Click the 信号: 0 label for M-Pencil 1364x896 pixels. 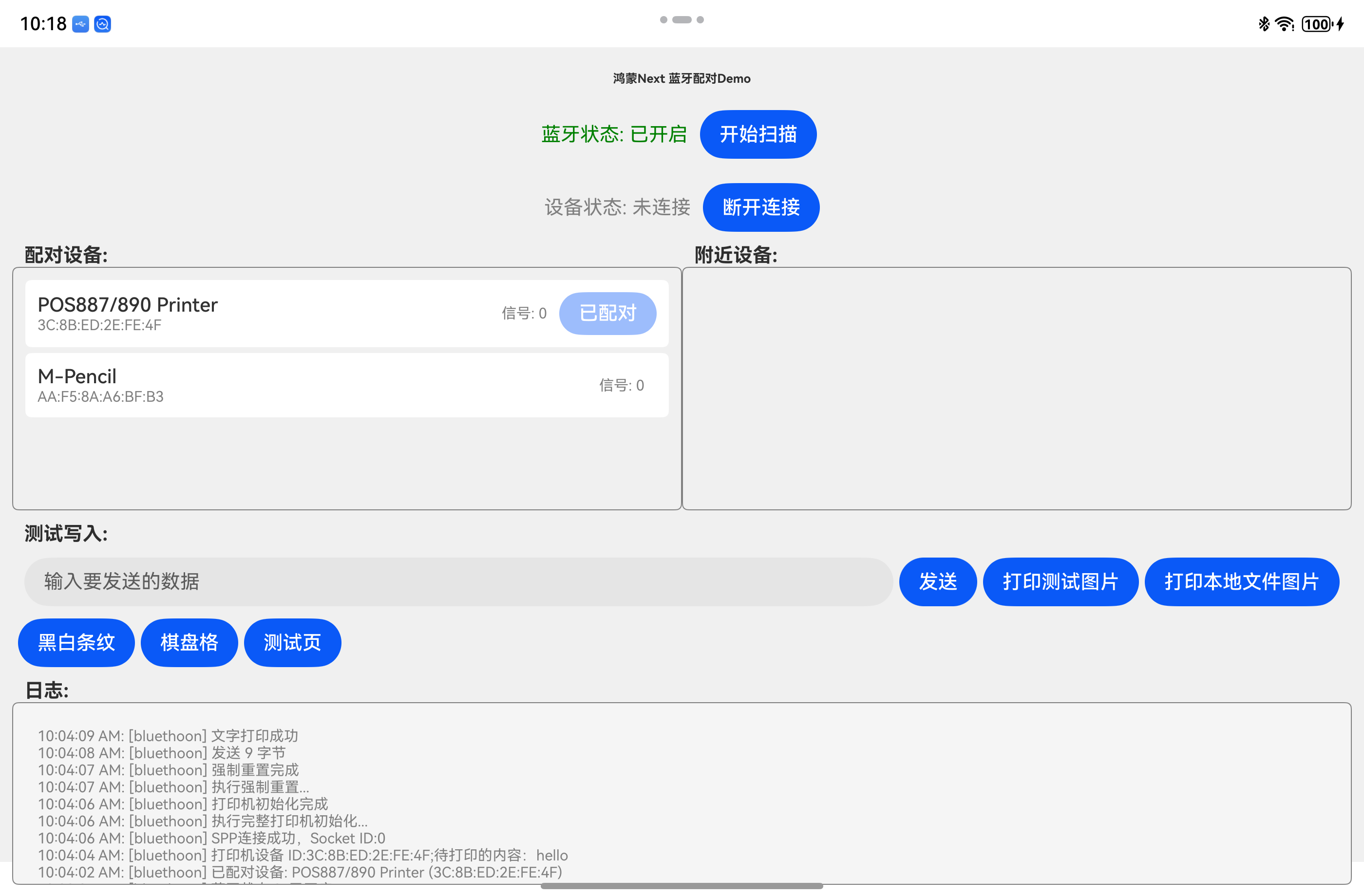621,385
